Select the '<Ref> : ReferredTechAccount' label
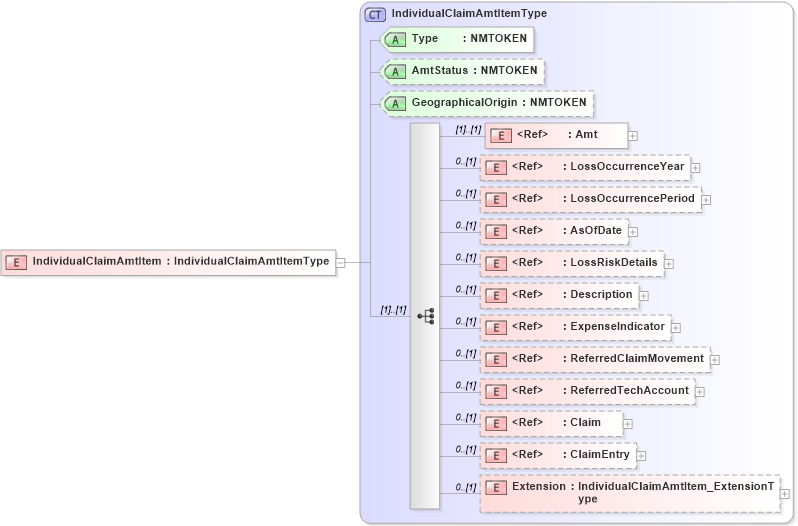The width and height of the screenshot is (798, 526). (x=600, y=391)
